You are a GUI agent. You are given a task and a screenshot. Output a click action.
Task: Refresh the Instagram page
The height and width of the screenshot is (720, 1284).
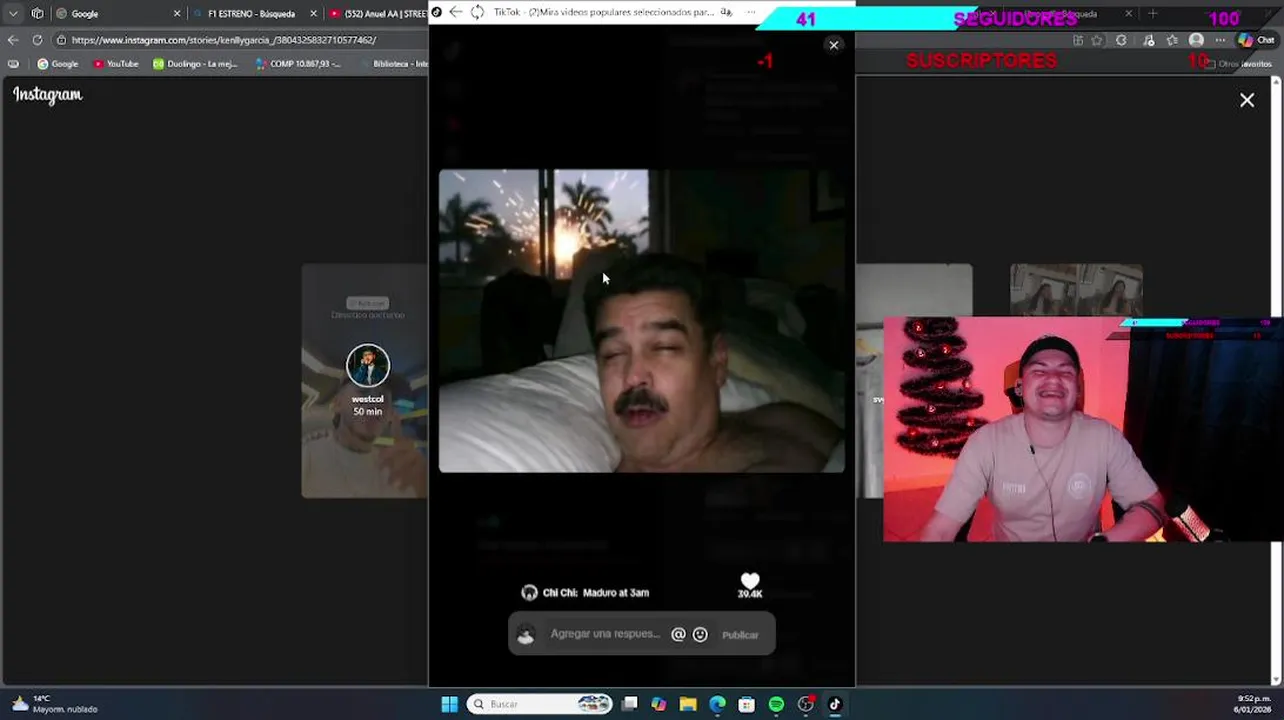click(x=37, y=40)
